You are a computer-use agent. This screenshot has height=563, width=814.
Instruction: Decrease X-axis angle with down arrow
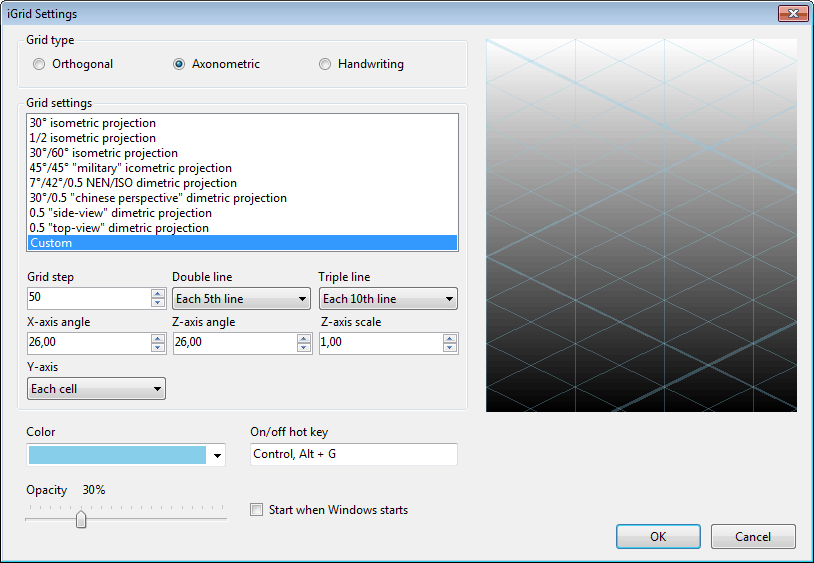158,348
